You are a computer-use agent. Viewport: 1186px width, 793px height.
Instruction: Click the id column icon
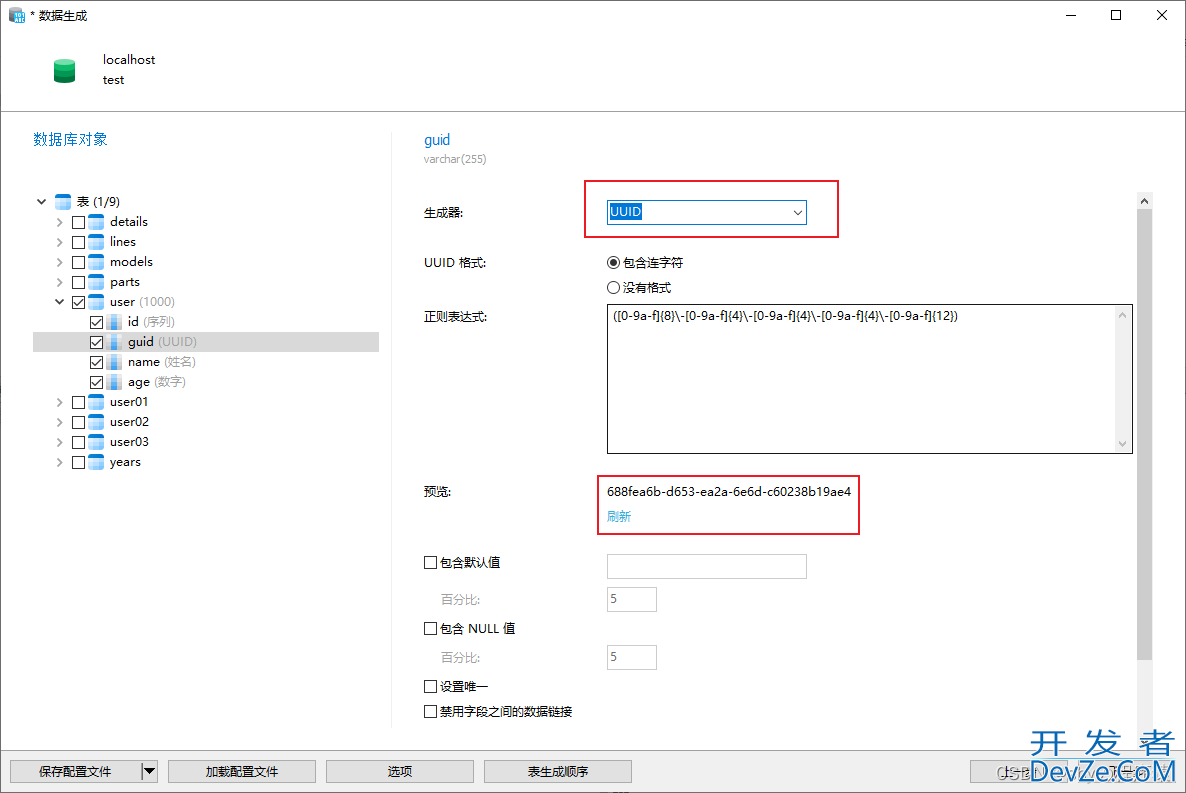coord(113,322)
